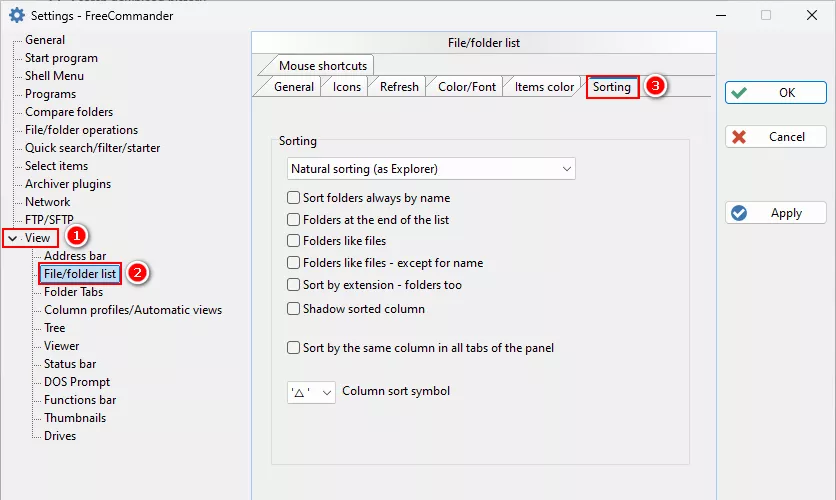The width and height of the screenshot is (836, 500).
Task: Click the green checkmark icon on OK
Action: tap(739, 93)
